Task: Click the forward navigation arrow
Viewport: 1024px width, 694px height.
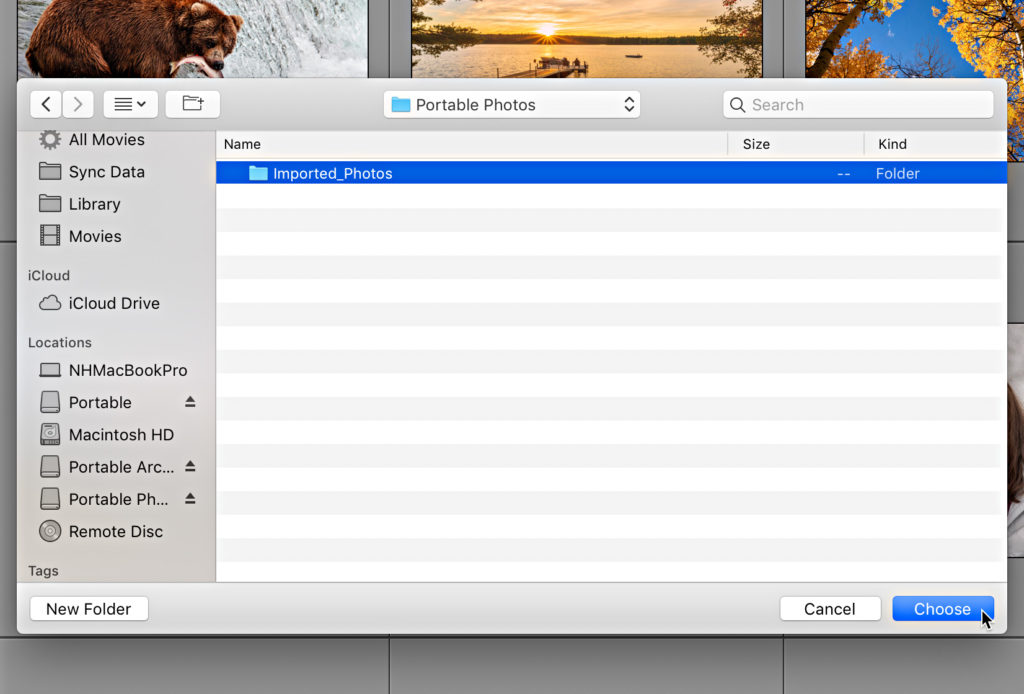Action: (77, 104)
